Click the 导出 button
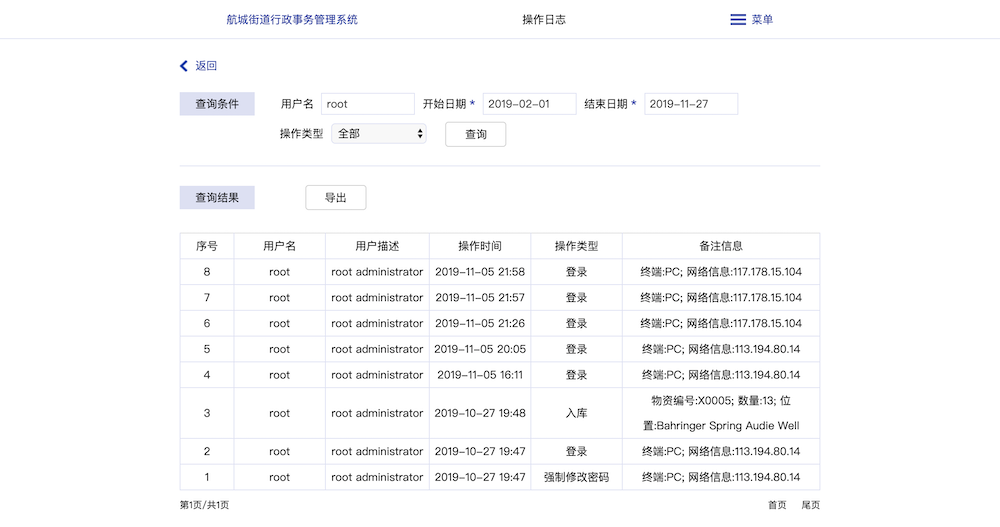Image resolution: width=1000 pixels, height=527 pixels. coord(336,198)
